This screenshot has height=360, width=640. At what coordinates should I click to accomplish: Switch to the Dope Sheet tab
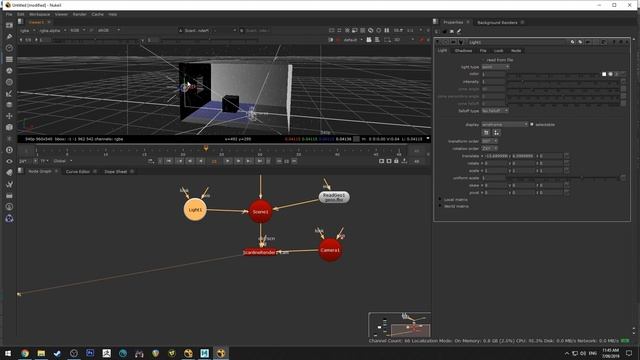[116, 172]
